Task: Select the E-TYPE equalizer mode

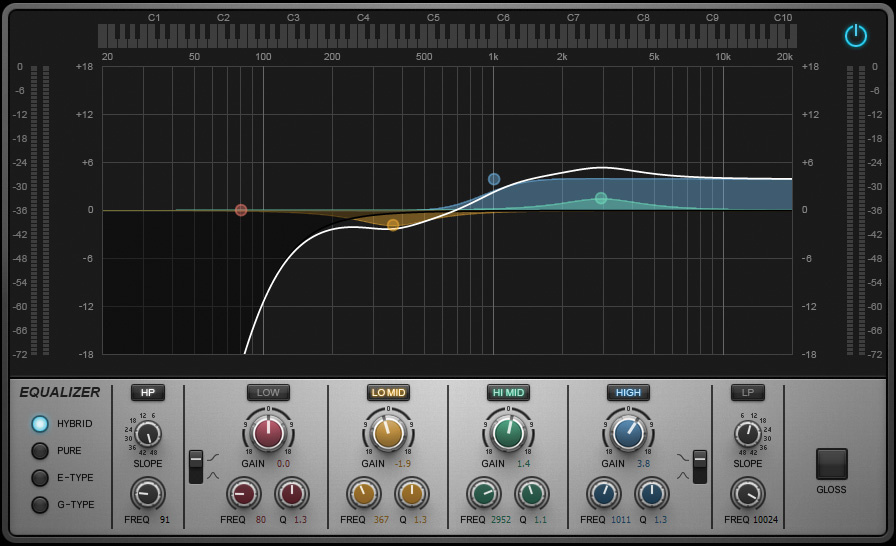Action: (40, 478)
